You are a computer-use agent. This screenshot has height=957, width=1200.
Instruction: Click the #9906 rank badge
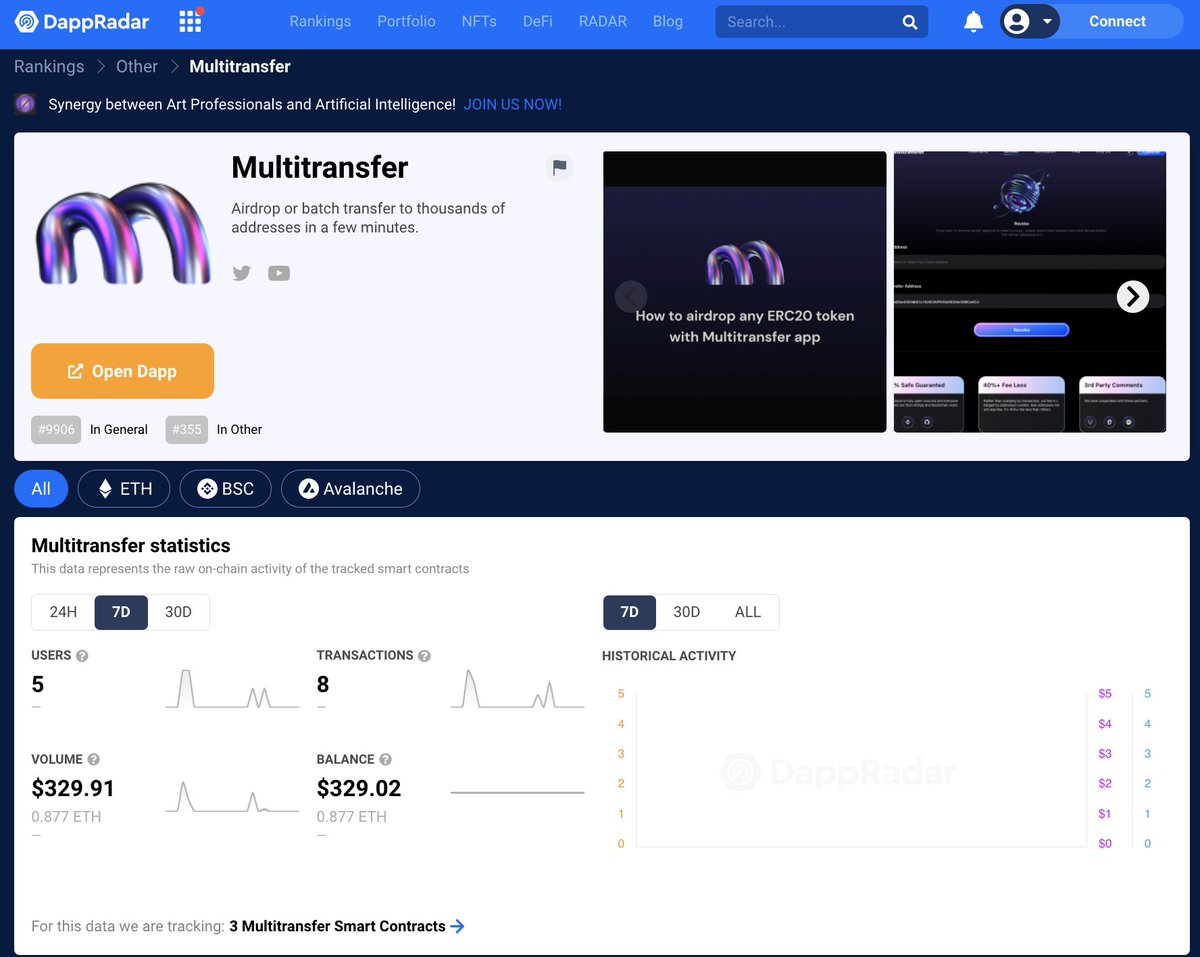tap(56, 429)
